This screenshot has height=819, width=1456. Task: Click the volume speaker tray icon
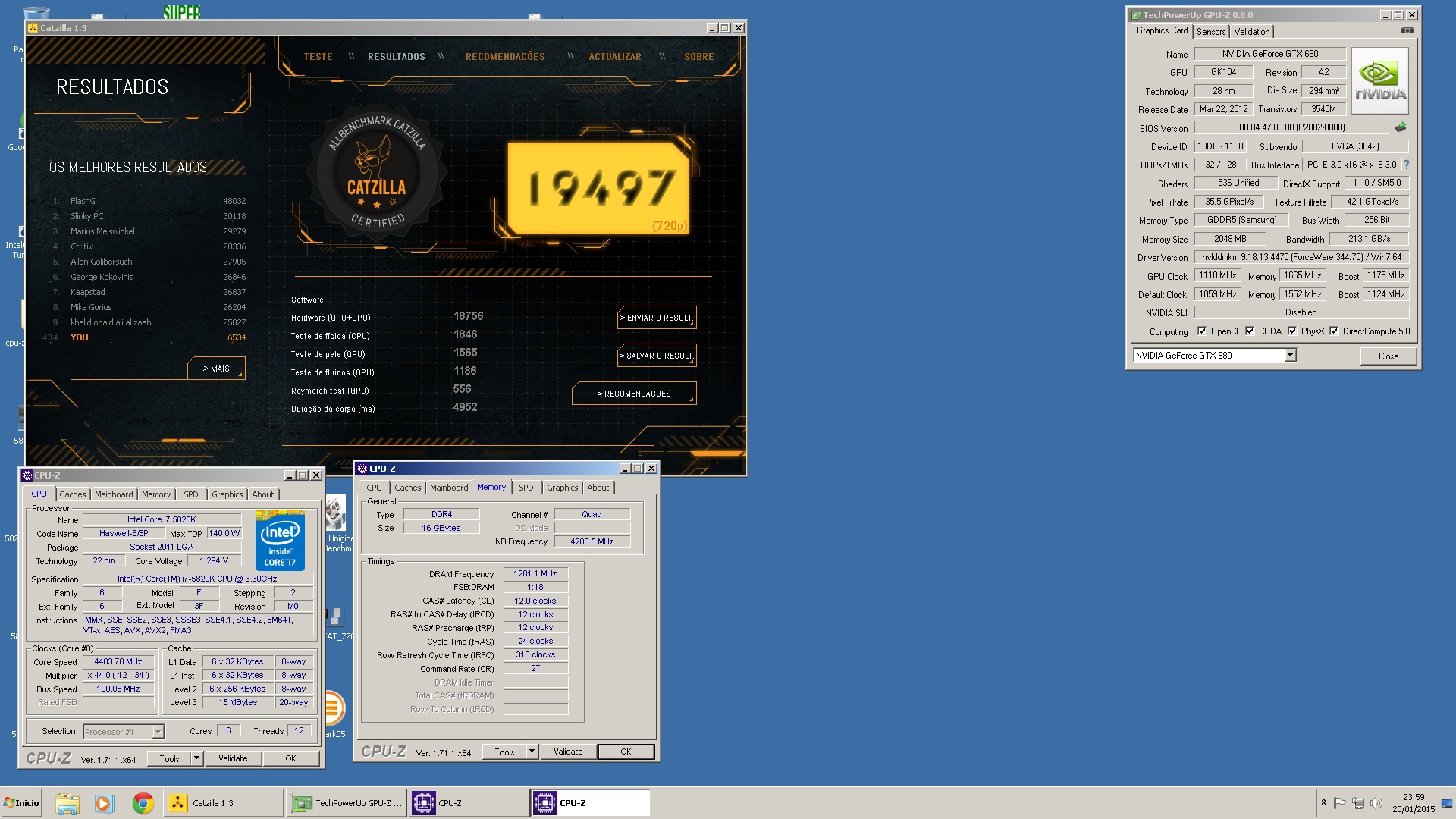click(1376, 802)
